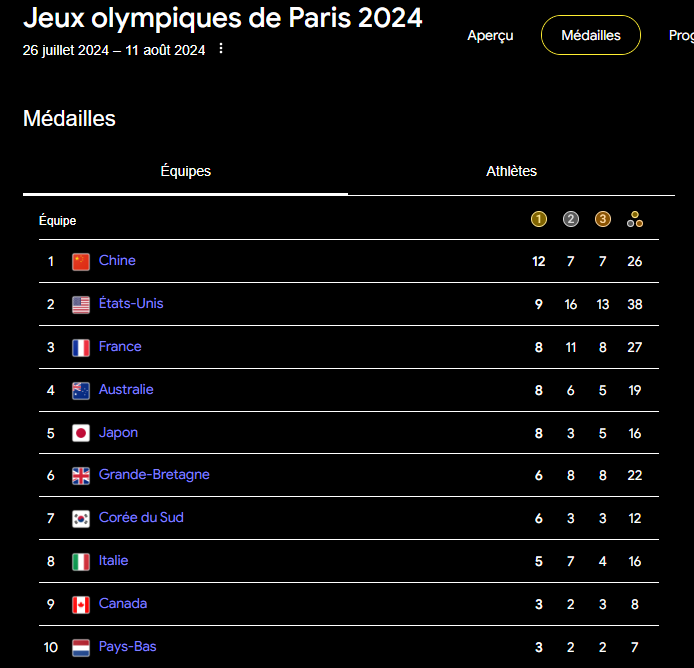The image size is (694, 668).
Task: Click the United States flag icon
Action: [x=81, y=305]
